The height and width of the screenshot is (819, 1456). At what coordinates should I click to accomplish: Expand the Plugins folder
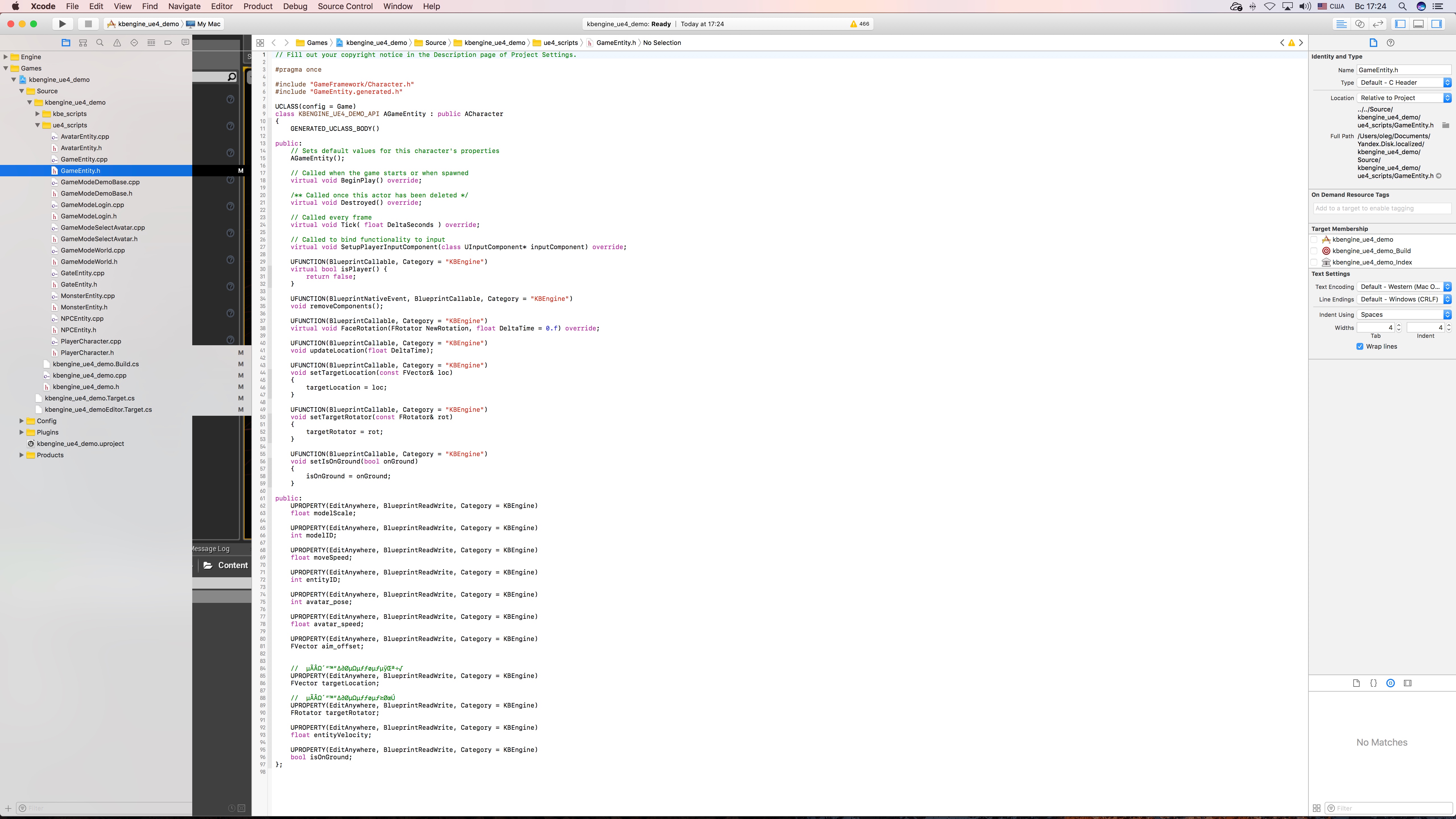[22, 432]
